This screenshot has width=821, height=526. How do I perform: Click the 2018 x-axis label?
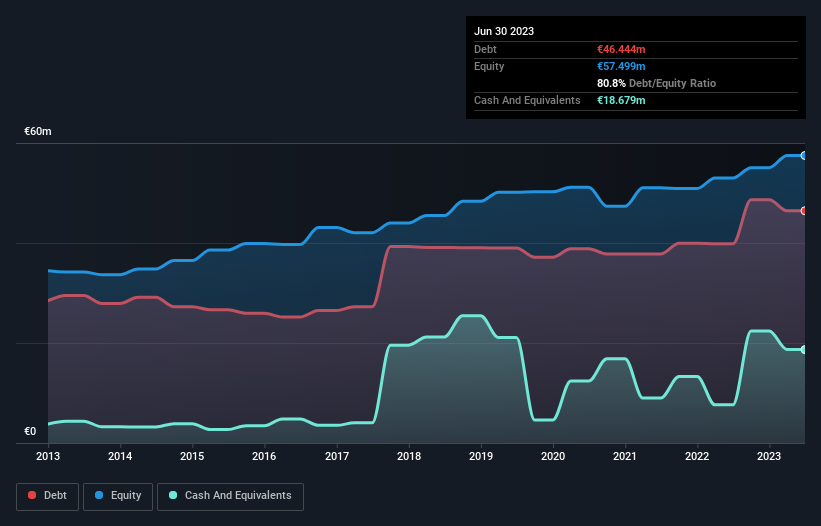409,456
